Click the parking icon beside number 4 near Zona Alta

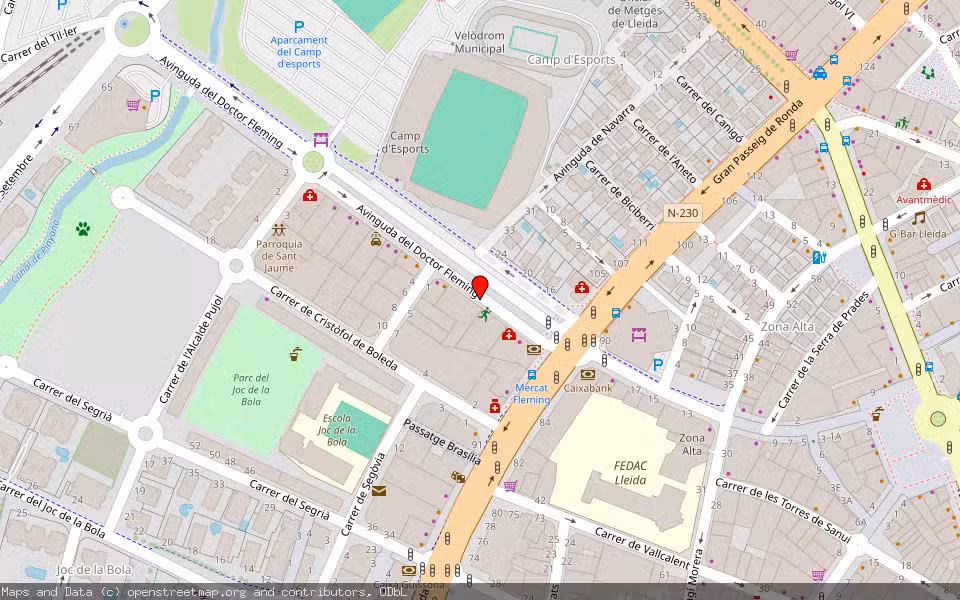(658, 366)
